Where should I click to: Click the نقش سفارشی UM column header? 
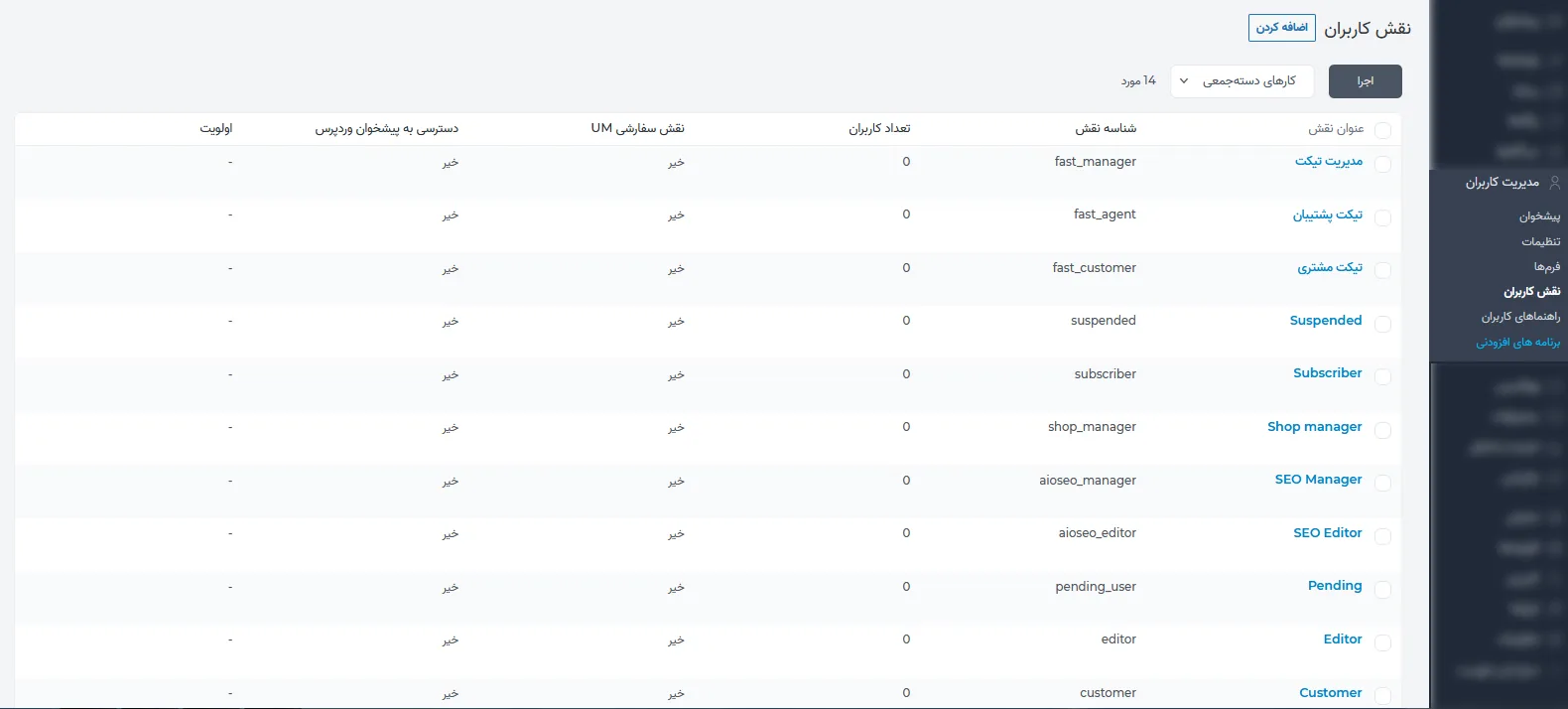click(638, 129)
